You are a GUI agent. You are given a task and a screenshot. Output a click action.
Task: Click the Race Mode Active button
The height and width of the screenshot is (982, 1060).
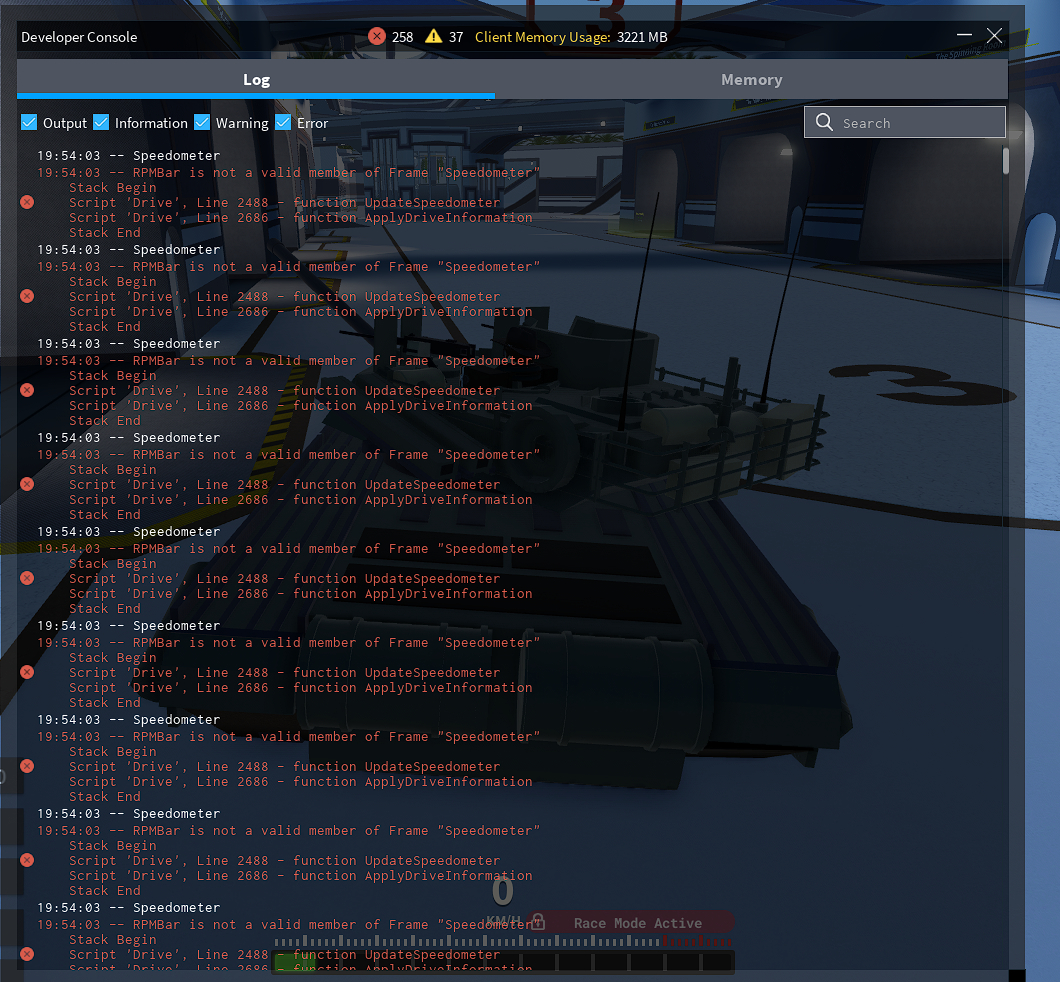pyautogui.click(x=638, y=923)
